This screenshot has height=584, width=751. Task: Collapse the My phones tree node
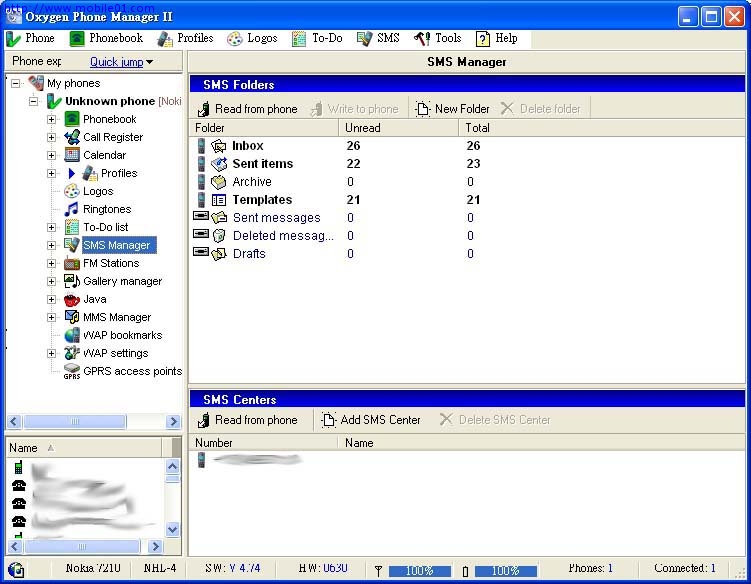click(16, 83)
